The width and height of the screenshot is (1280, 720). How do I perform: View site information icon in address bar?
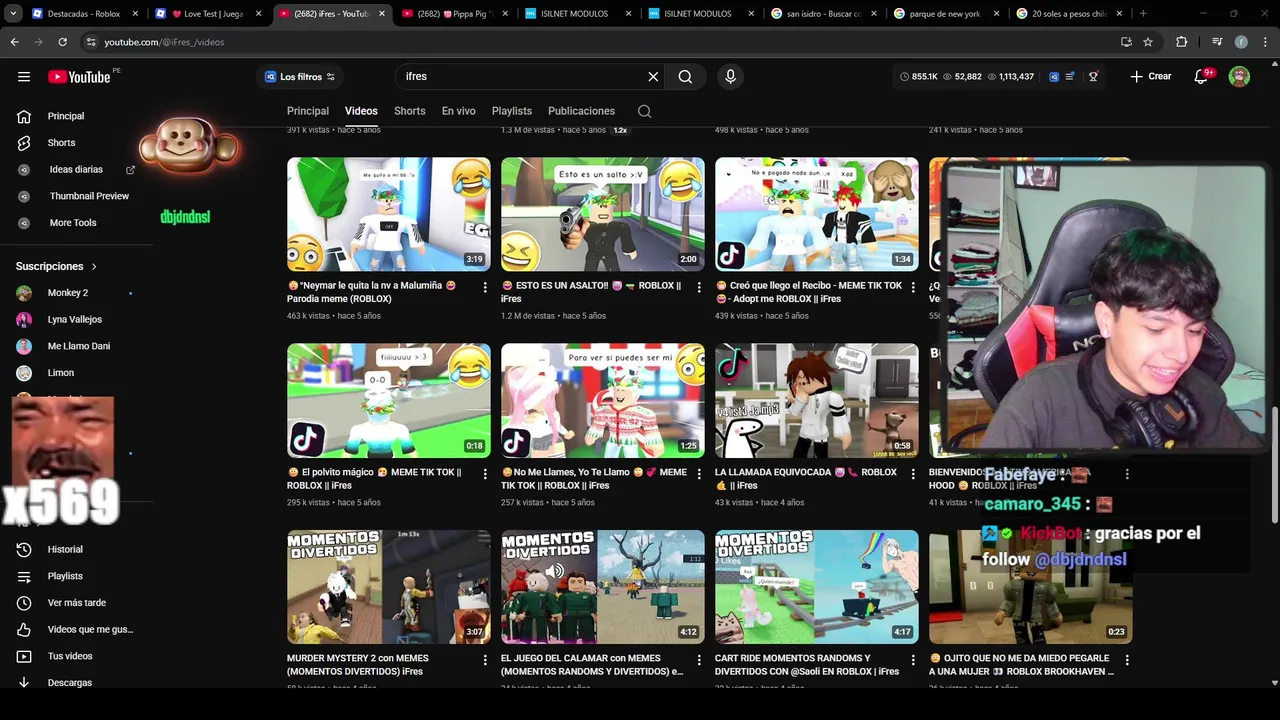pos(91,42)
